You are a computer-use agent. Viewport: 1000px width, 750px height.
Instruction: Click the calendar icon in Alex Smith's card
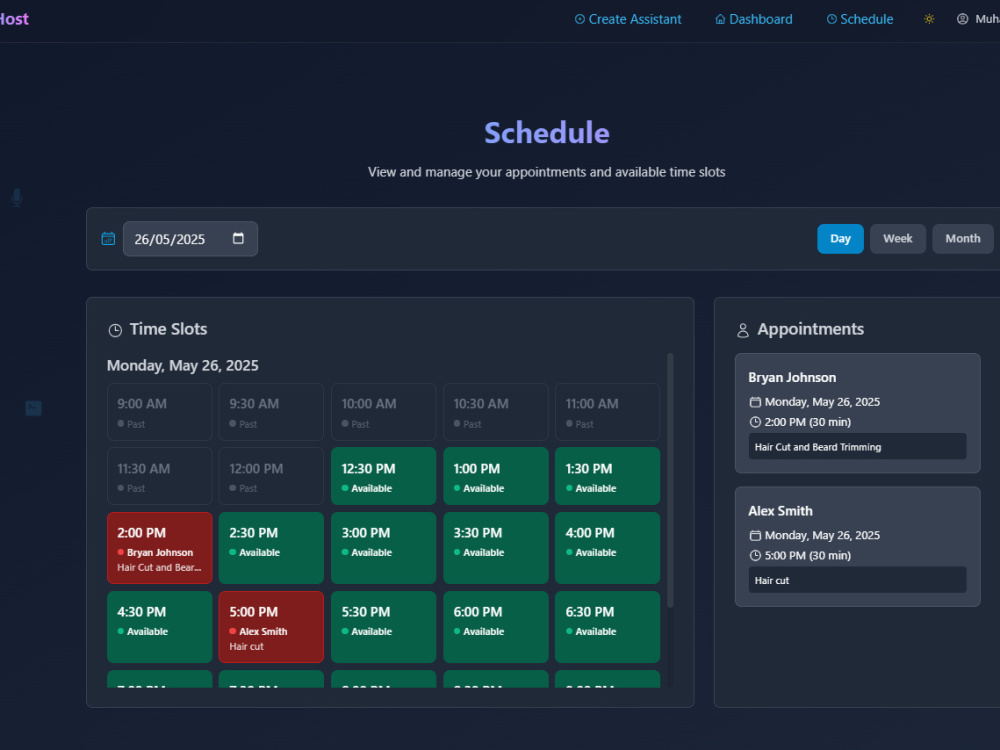[x=755, y=536]
